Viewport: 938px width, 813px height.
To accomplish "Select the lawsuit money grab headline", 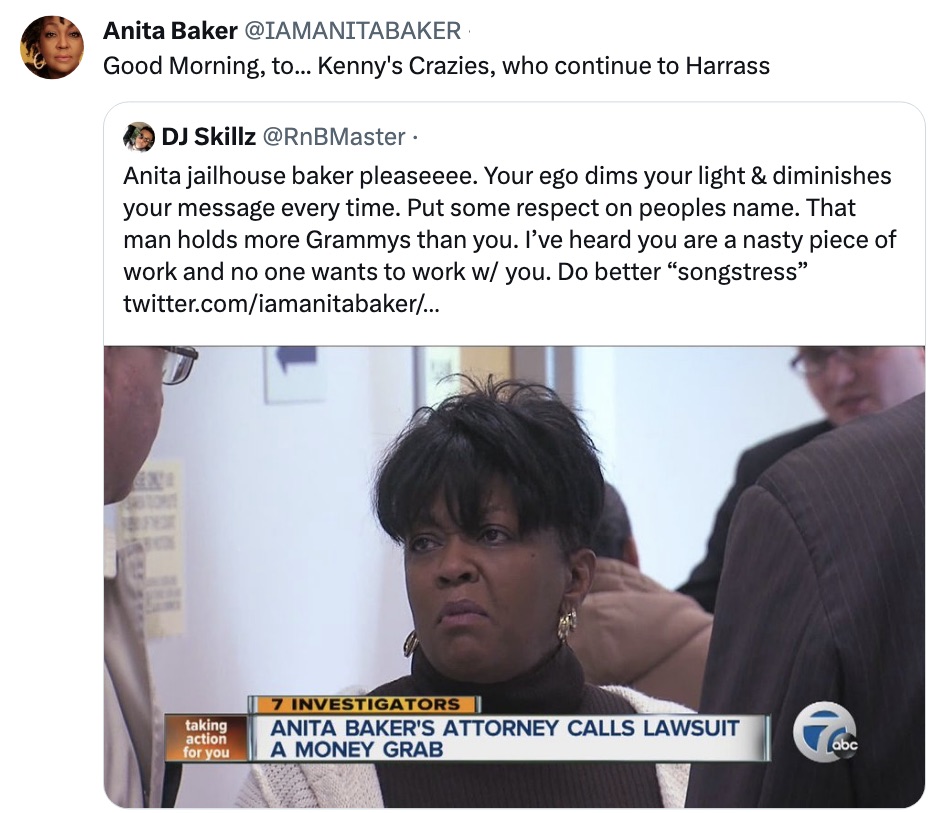I will tap(505, 738).
